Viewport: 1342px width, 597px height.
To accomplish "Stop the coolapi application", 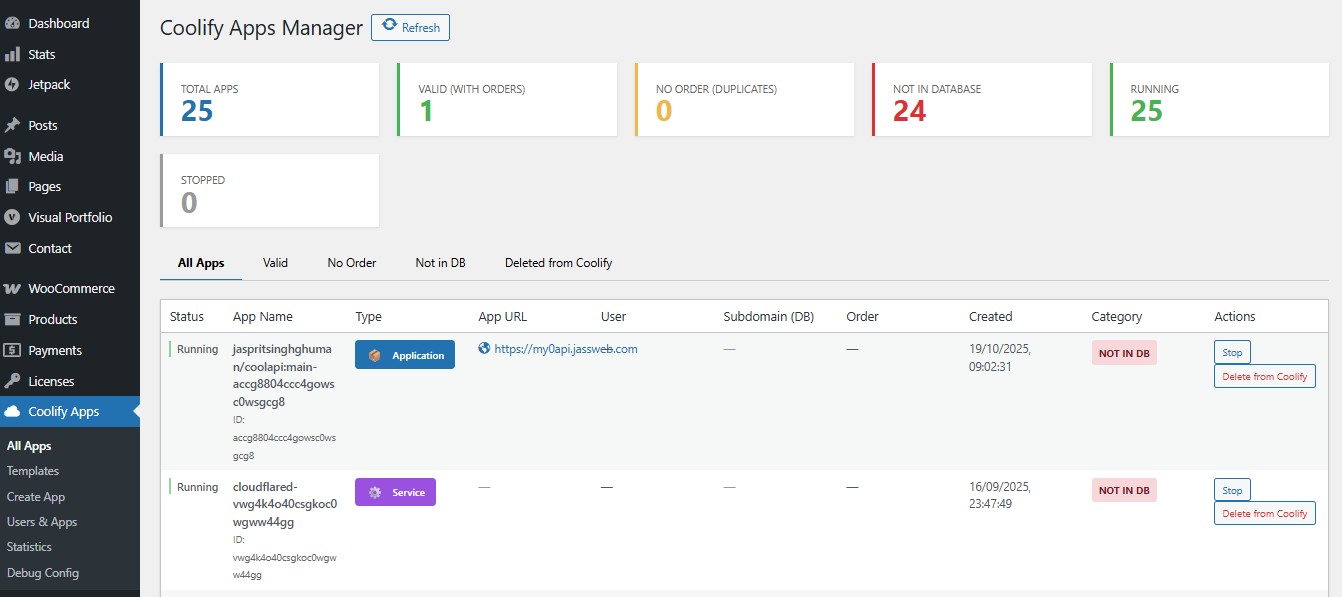I will pyautogui.click(x=1232, y=352).
